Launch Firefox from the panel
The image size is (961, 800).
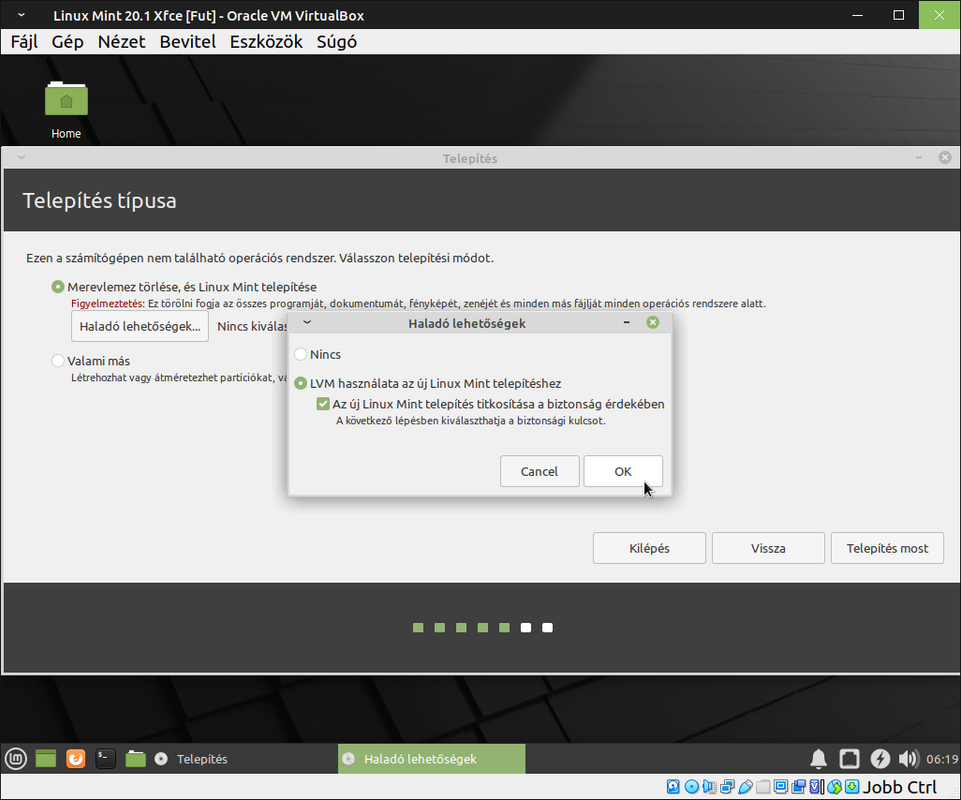click(75, 759)
